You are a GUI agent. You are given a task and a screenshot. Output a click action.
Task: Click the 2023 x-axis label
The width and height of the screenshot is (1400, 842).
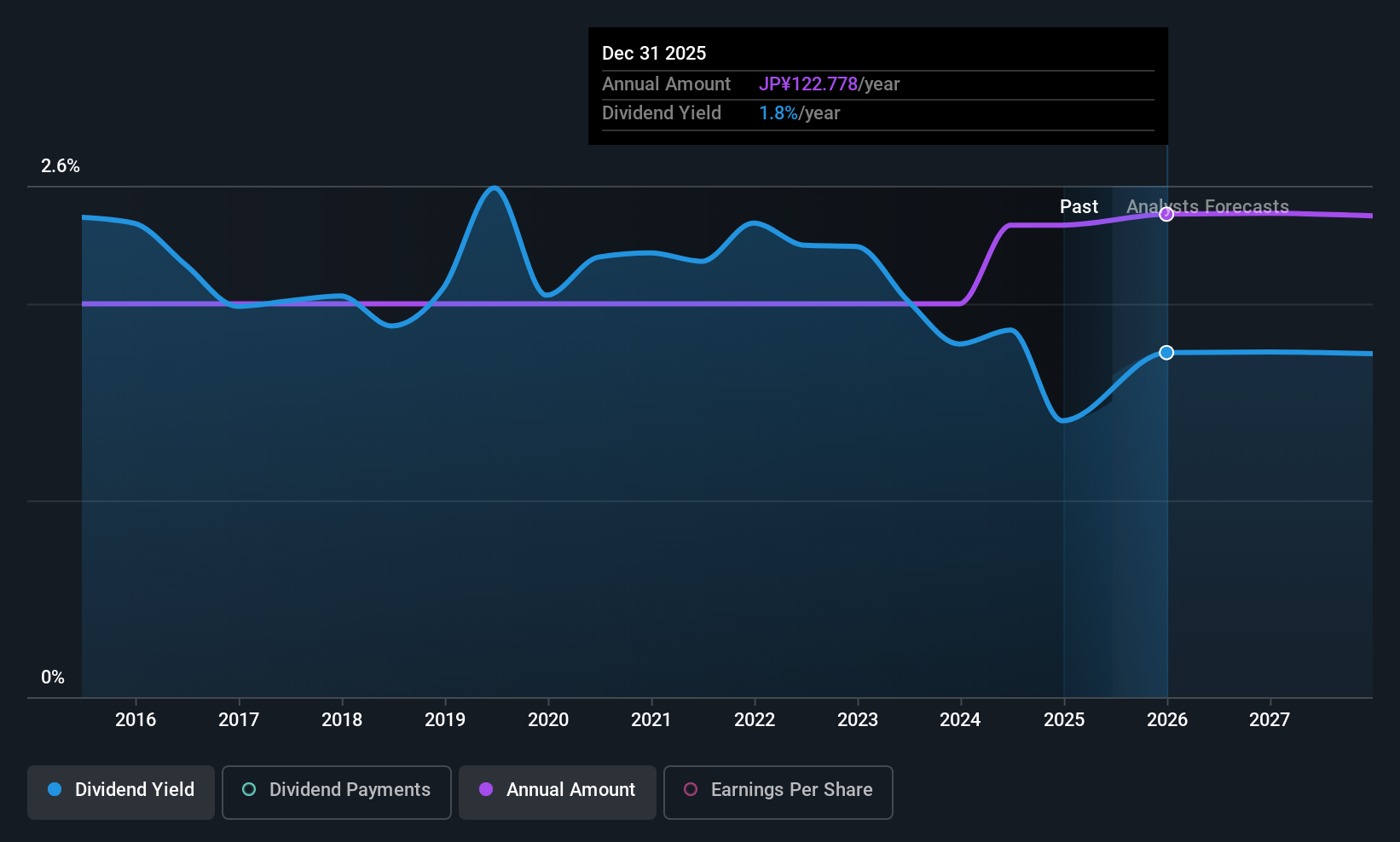858,720
